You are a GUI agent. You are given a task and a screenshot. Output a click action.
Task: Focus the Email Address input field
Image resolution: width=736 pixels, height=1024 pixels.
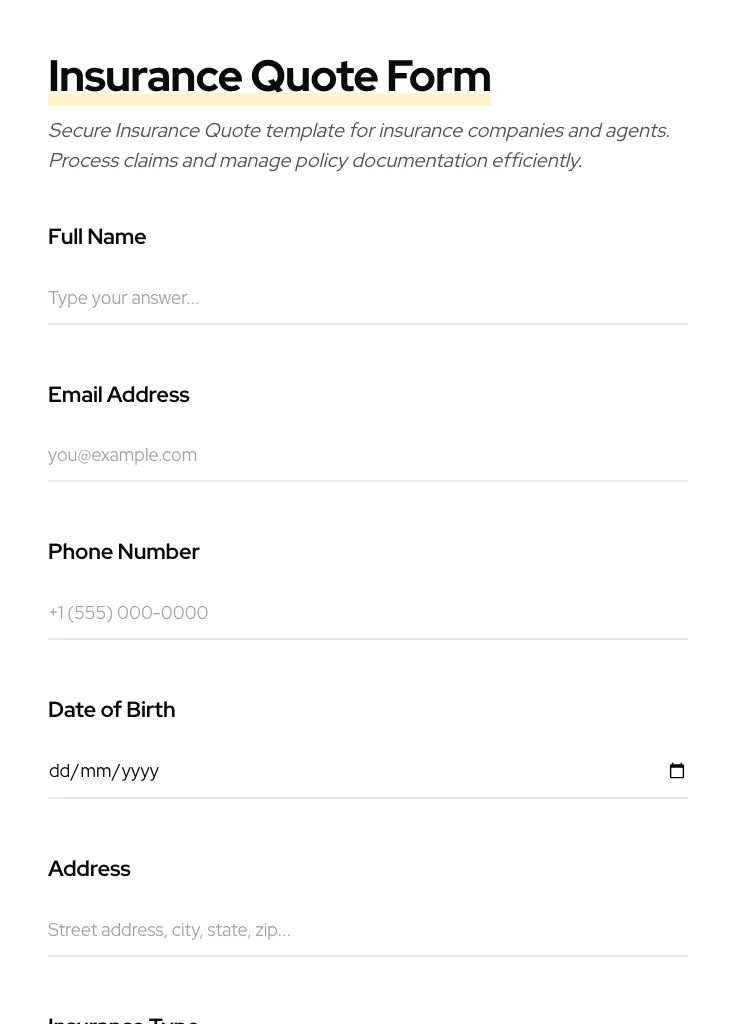(x=367, y=456)
